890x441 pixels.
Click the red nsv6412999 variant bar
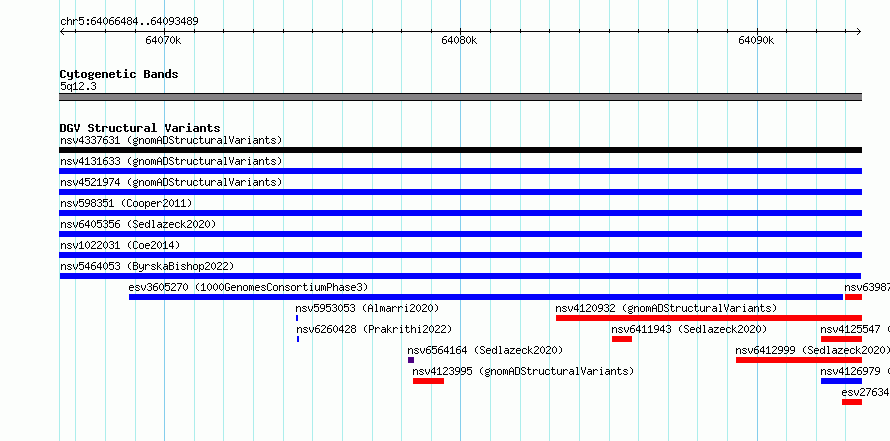[799, 360]
